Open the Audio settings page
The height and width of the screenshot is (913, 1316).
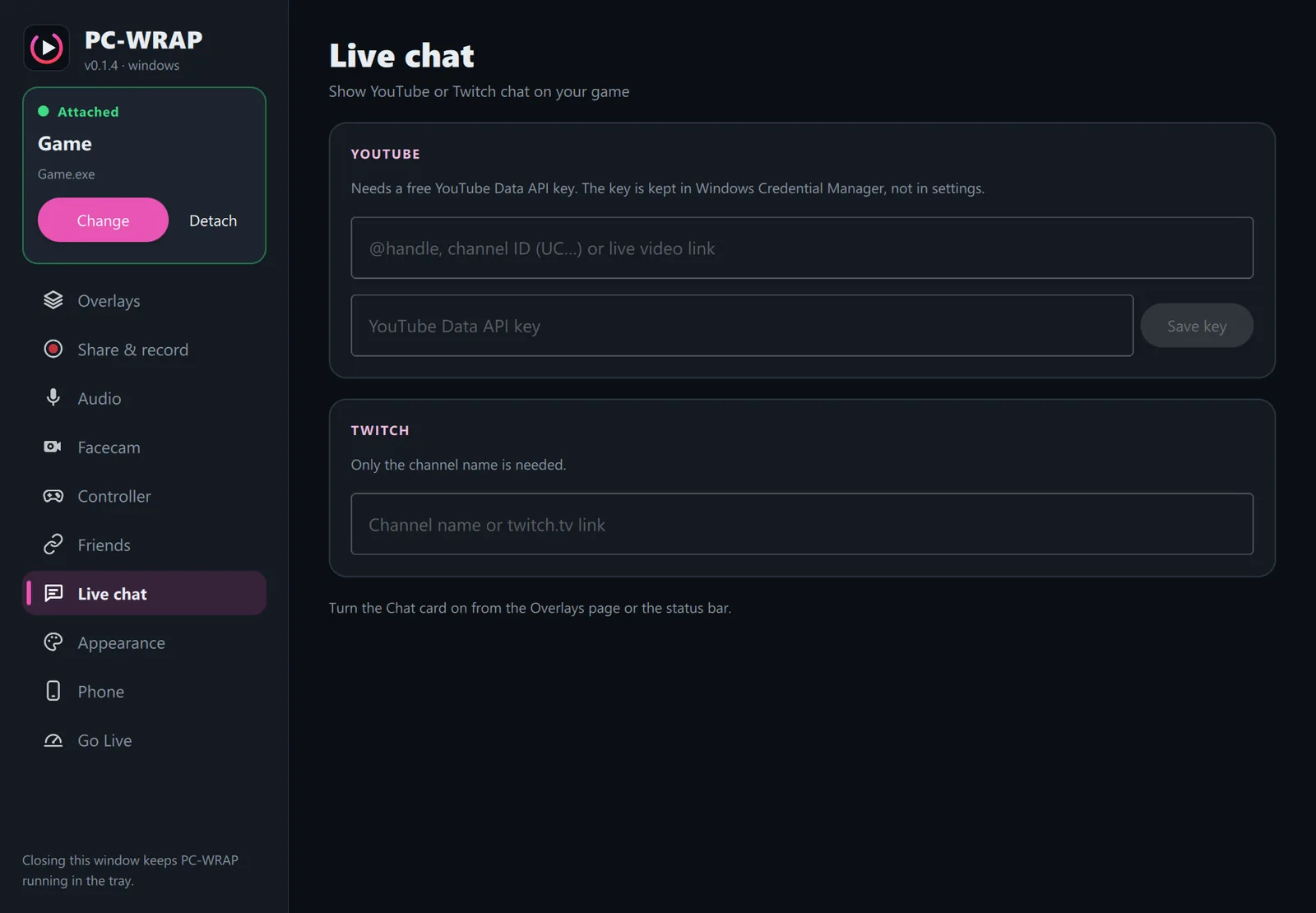tap(144, 398)
